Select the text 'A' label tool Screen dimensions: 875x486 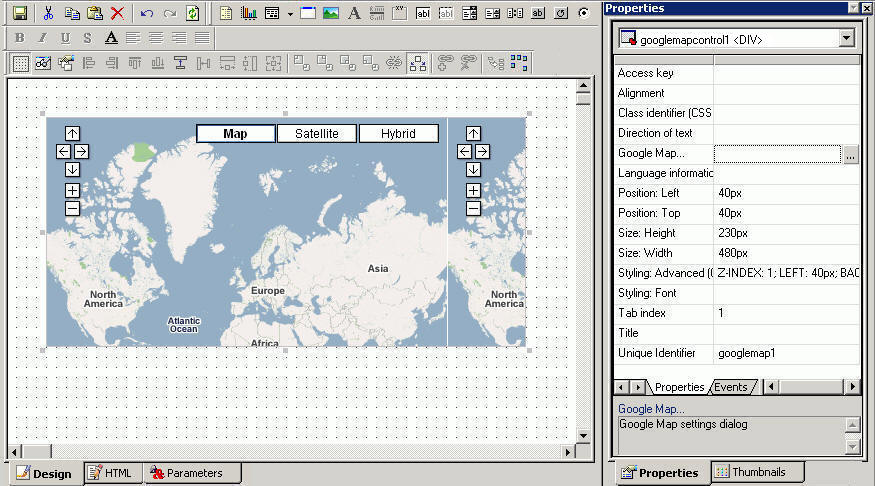pyautogui.click(x=353, y=13)
